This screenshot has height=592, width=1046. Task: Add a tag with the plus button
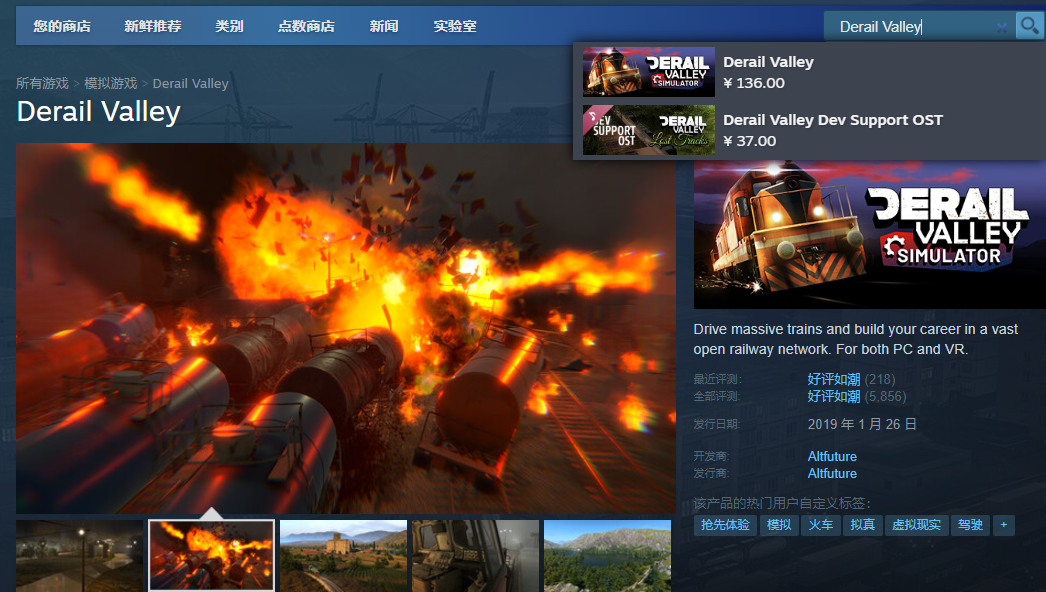point(1003,525)
